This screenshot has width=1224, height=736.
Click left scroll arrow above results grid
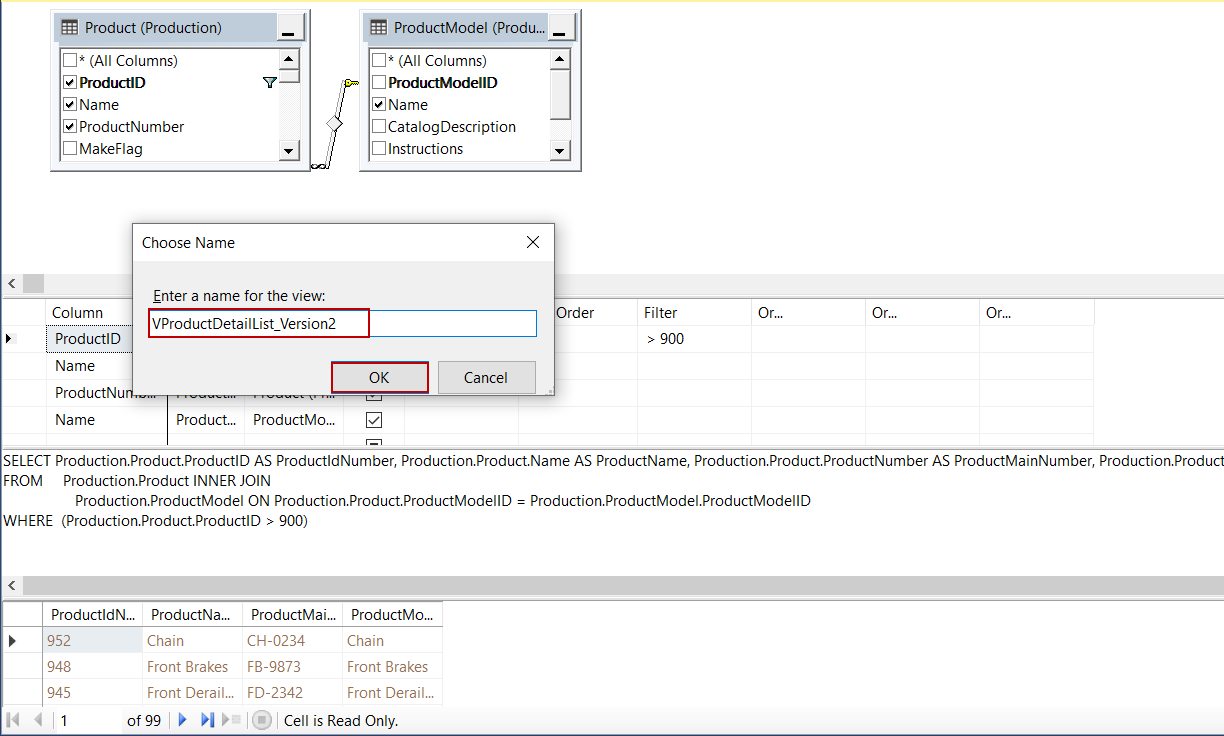(x=11, y=586)
